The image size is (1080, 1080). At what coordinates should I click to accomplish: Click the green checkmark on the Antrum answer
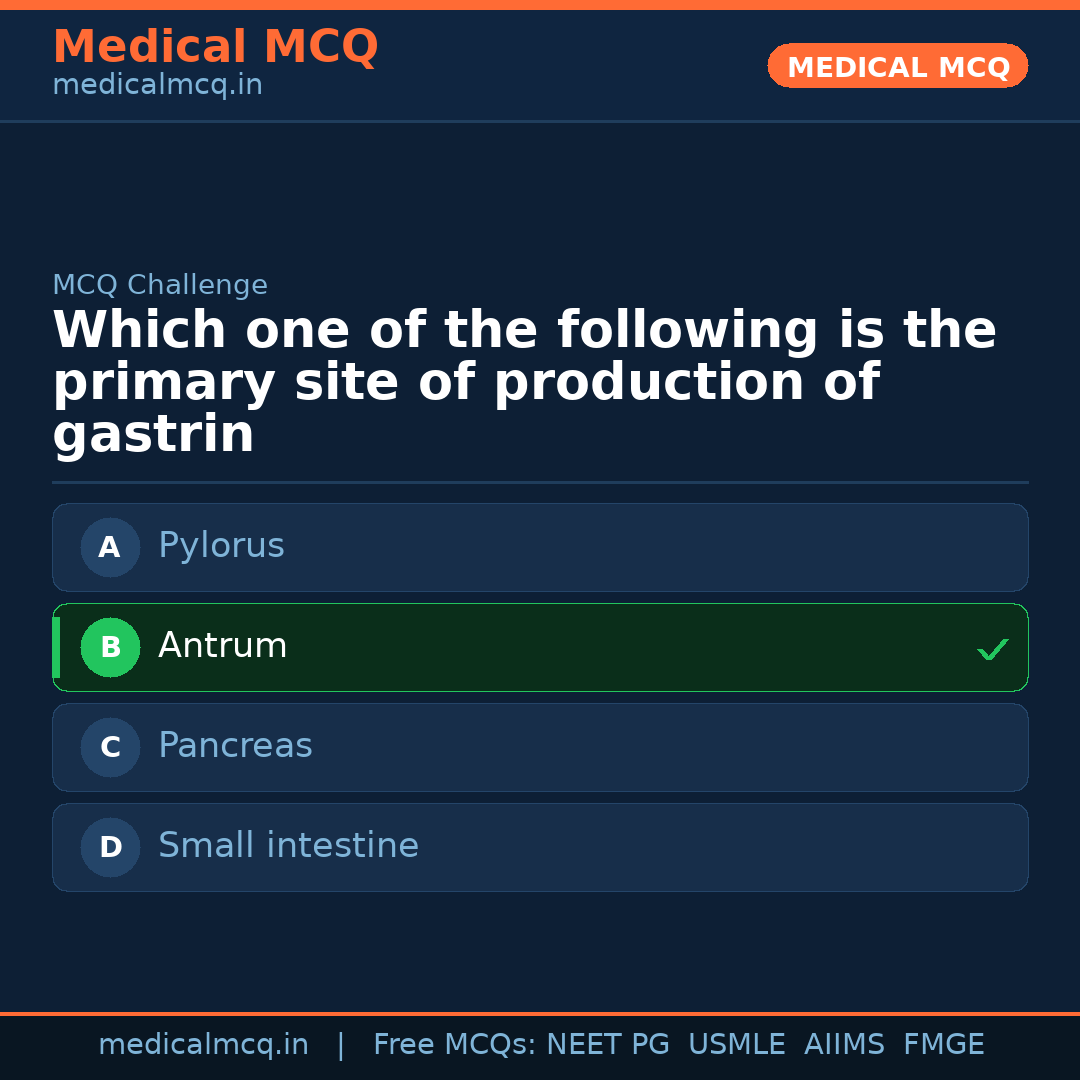point(993,649)
